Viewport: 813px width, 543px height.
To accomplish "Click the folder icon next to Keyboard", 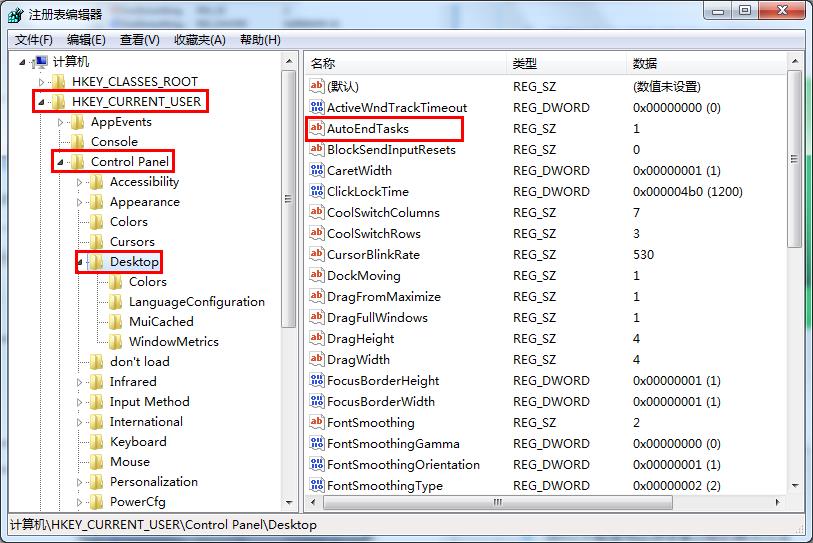I will point(96,442).
